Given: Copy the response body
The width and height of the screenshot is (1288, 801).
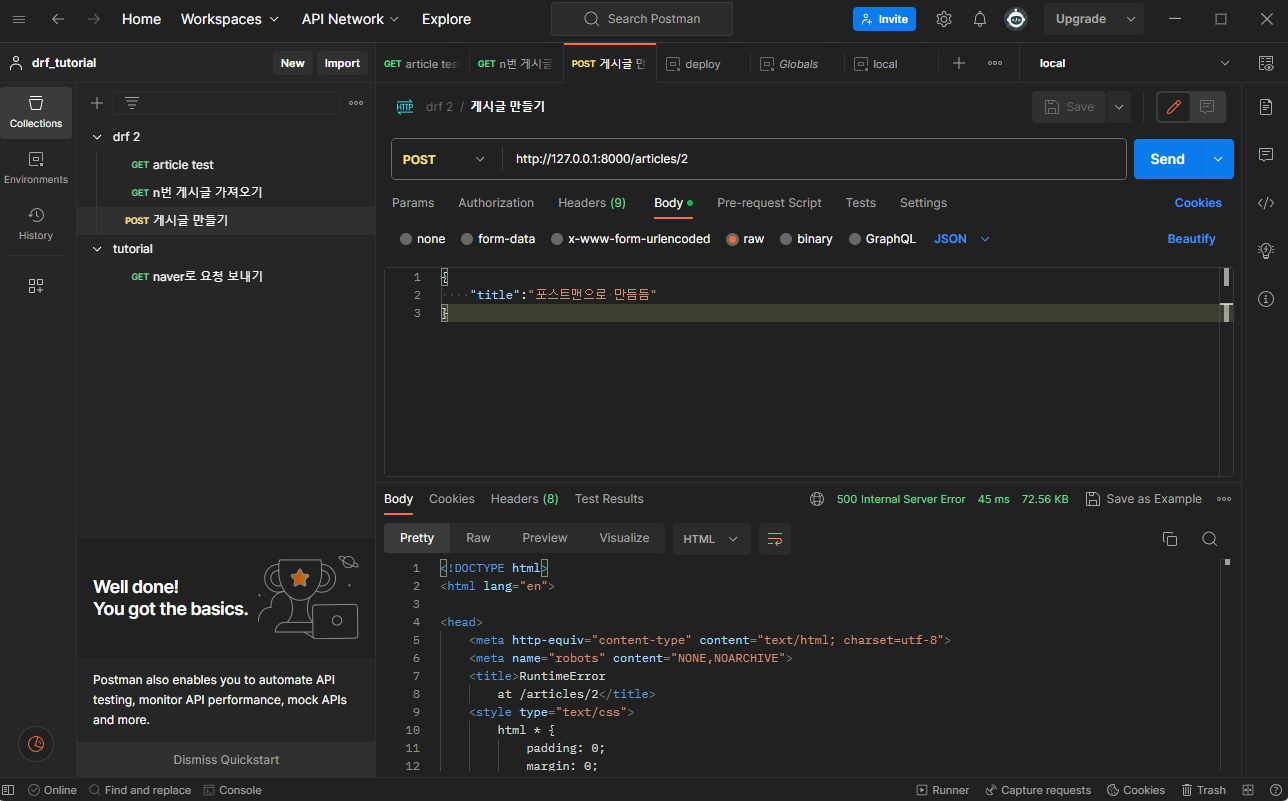Looking at the screenshot, I should 1170,539.
